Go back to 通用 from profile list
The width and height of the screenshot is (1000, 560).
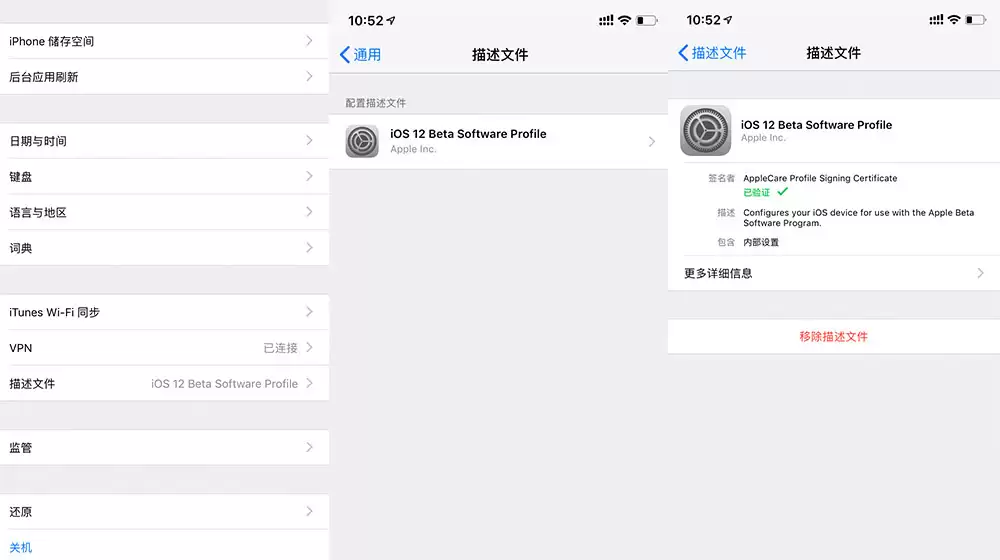coord(360,55)
